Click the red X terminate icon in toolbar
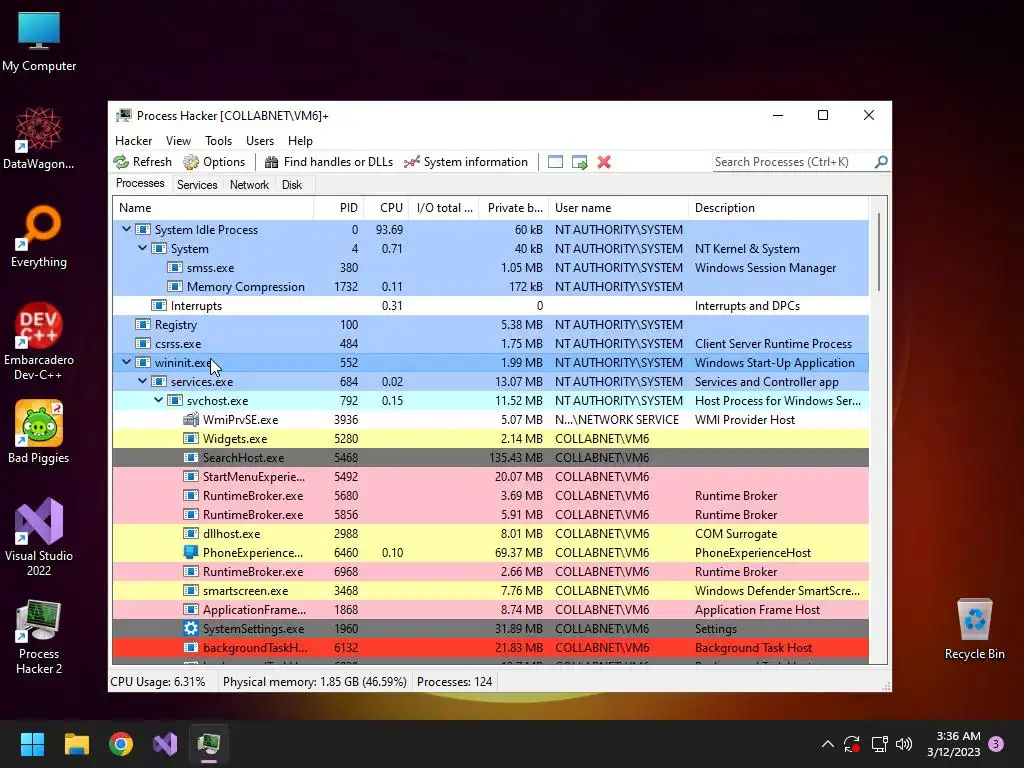The image size is (1024, 768). (604, 162)
